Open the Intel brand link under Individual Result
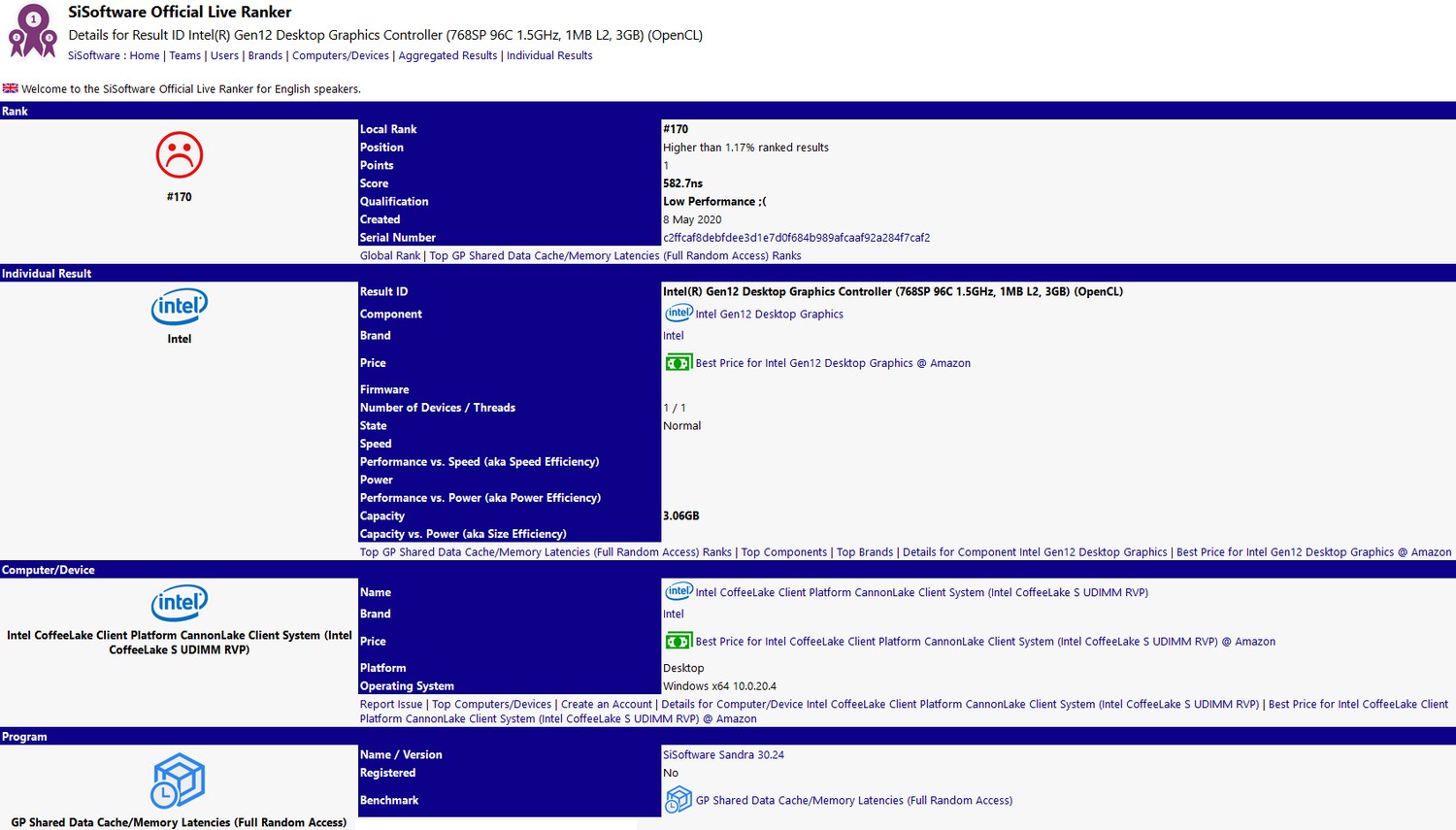Screen dimensions: 1456x830 pos(674,336)
